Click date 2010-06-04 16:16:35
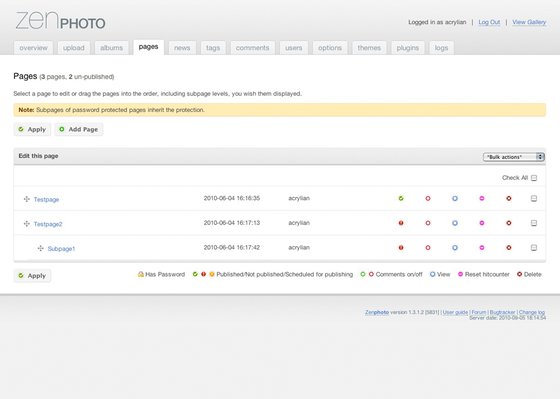This screenshot has height=399, width=560. coord(232,198)
